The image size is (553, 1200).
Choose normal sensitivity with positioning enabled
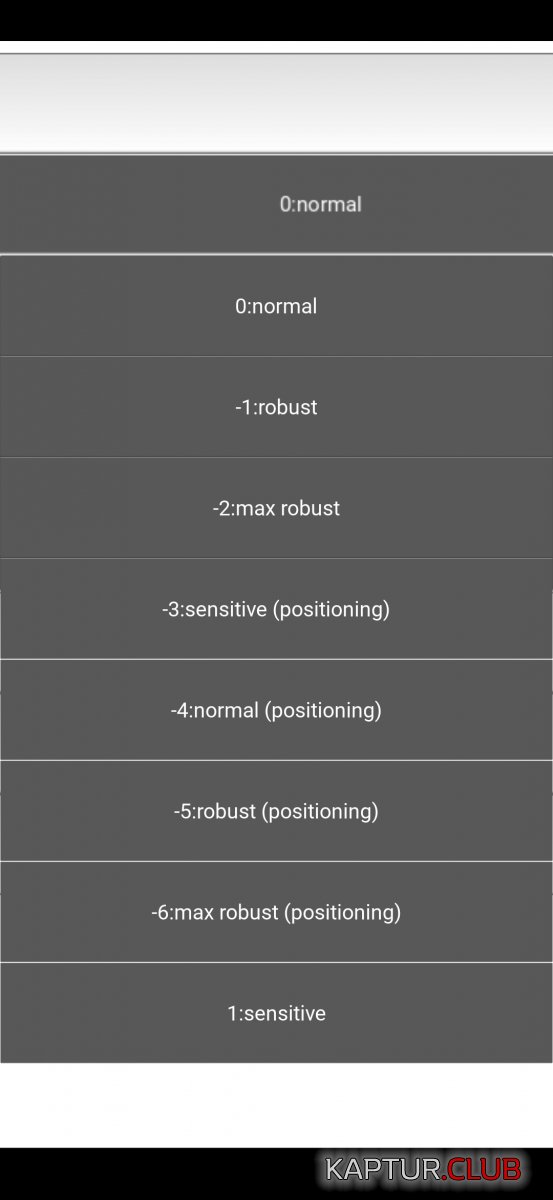pos(276,710)
